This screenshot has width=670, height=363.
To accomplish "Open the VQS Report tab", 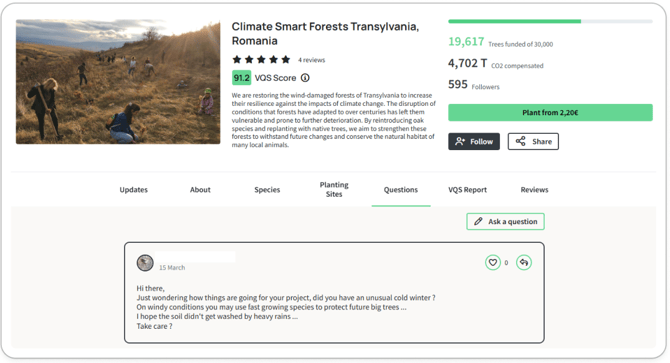I will 467,190.
